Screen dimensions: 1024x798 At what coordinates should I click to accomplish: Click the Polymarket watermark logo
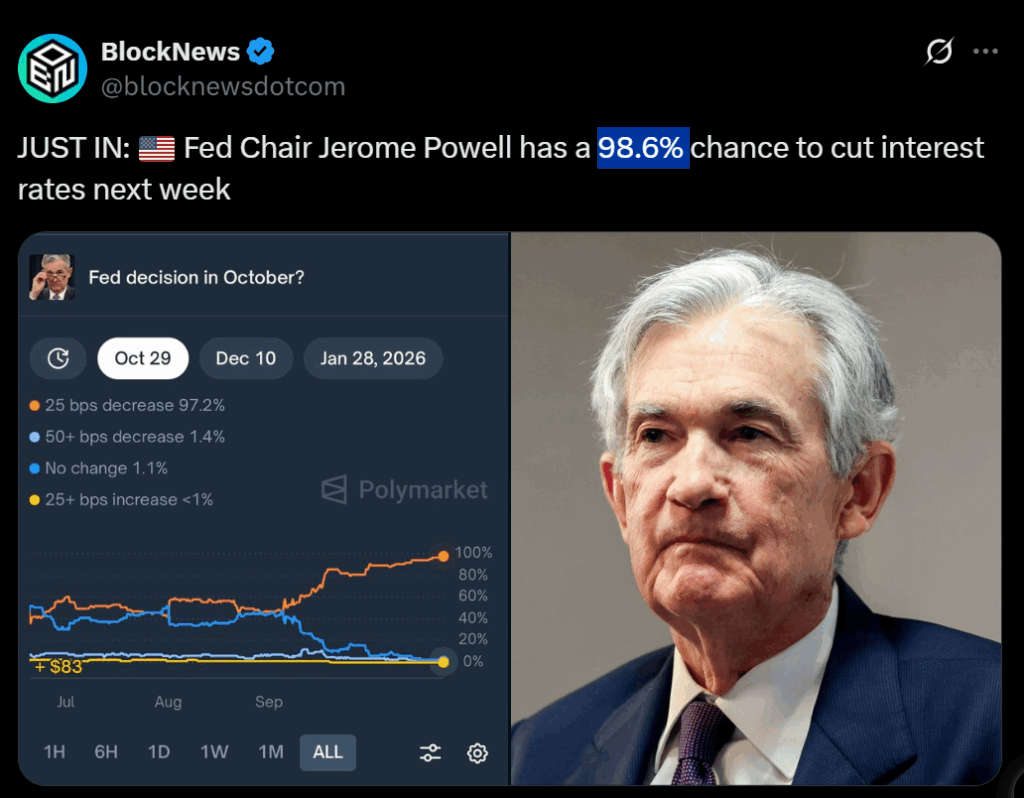(x=404, y=490)
